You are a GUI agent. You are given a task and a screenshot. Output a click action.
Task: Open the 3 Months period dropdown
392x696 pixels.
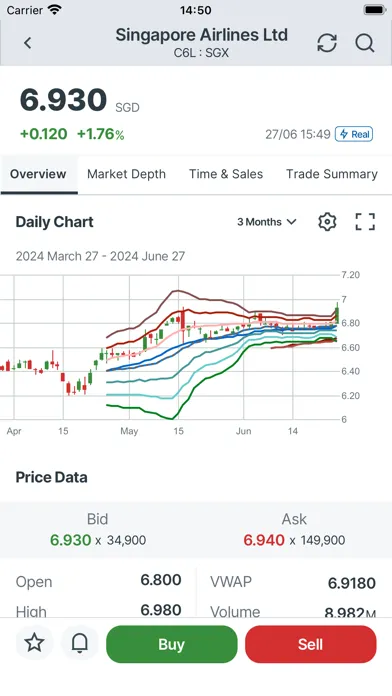coord(266,222)
